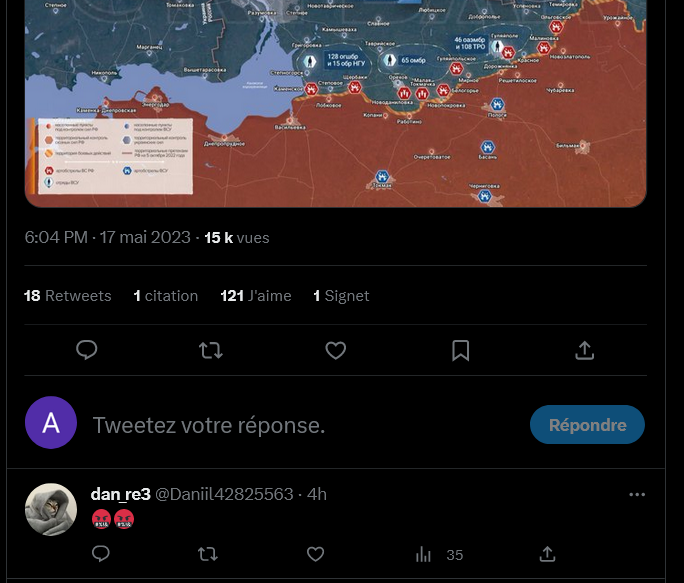
Task: Click the reply icon under main tweet
Action: (87, 350)
